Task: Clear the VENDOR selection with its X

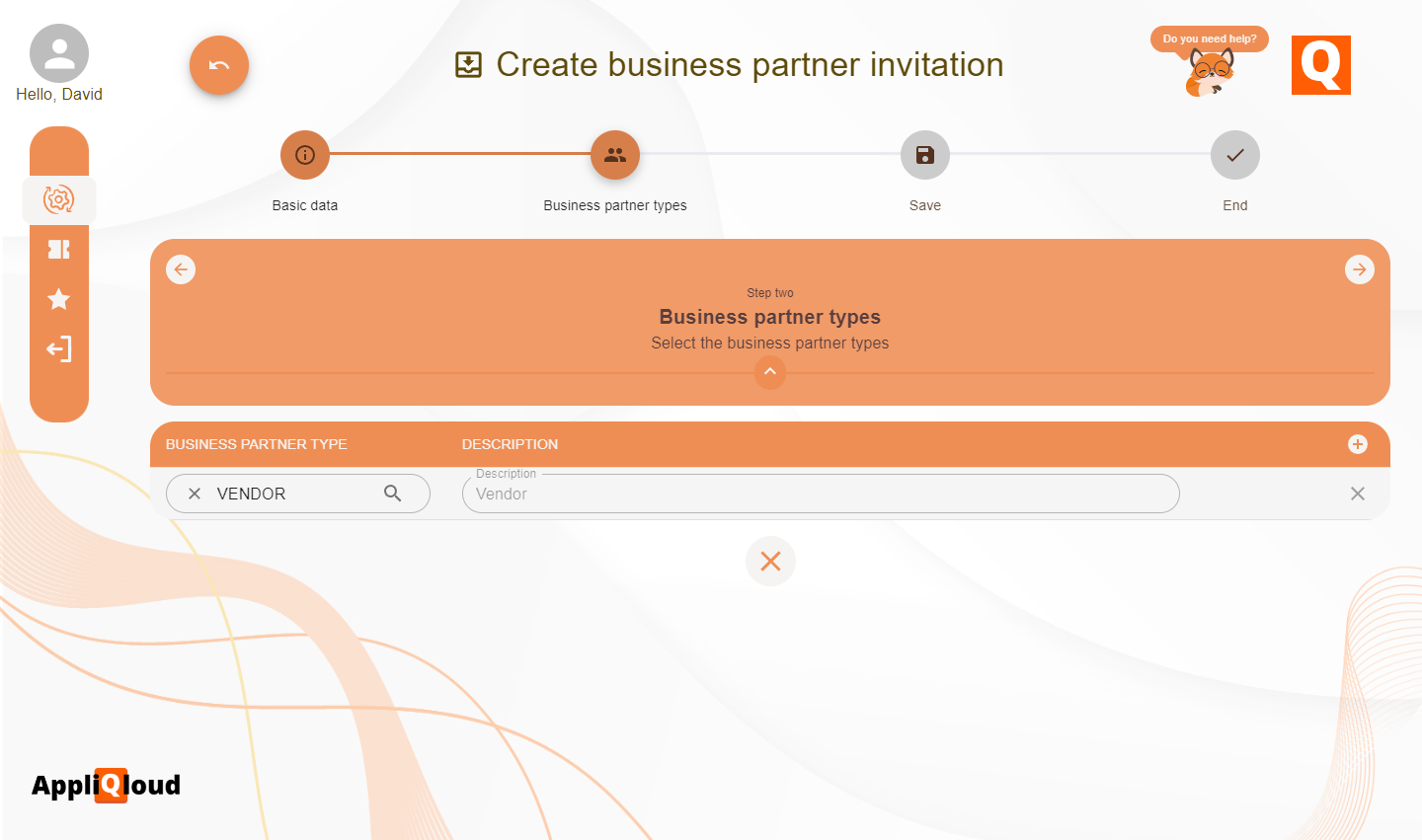Action: 195,494
